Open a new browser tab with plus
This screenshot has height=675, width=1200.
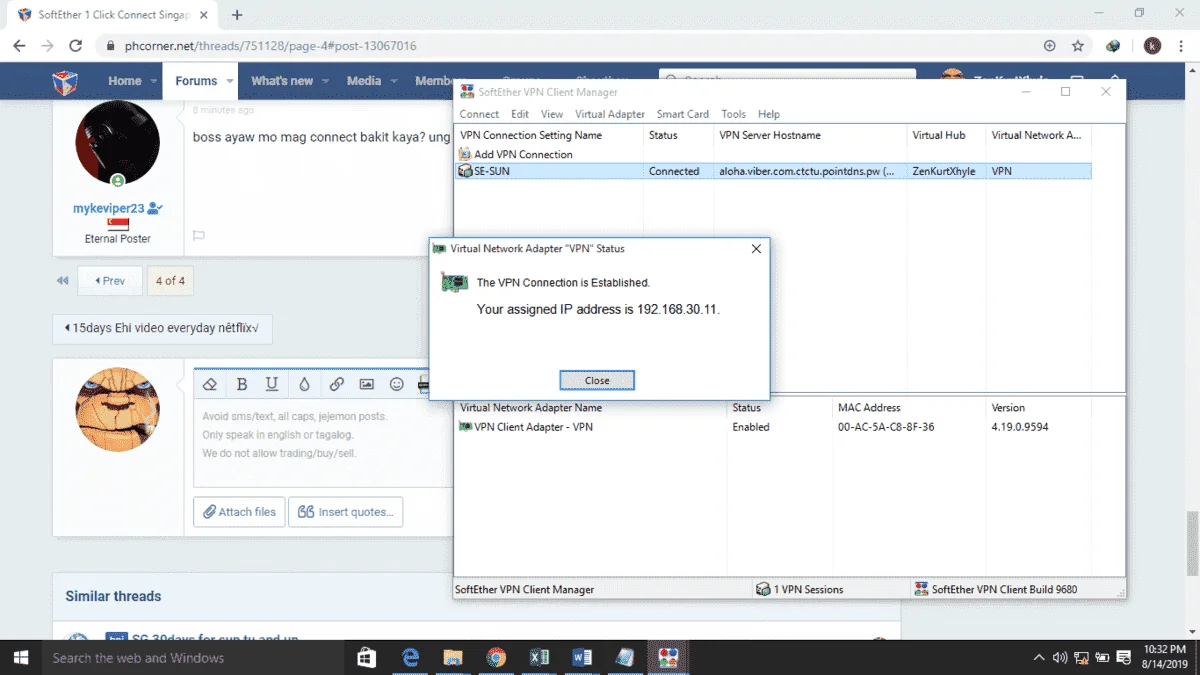[x=237, y=15]
